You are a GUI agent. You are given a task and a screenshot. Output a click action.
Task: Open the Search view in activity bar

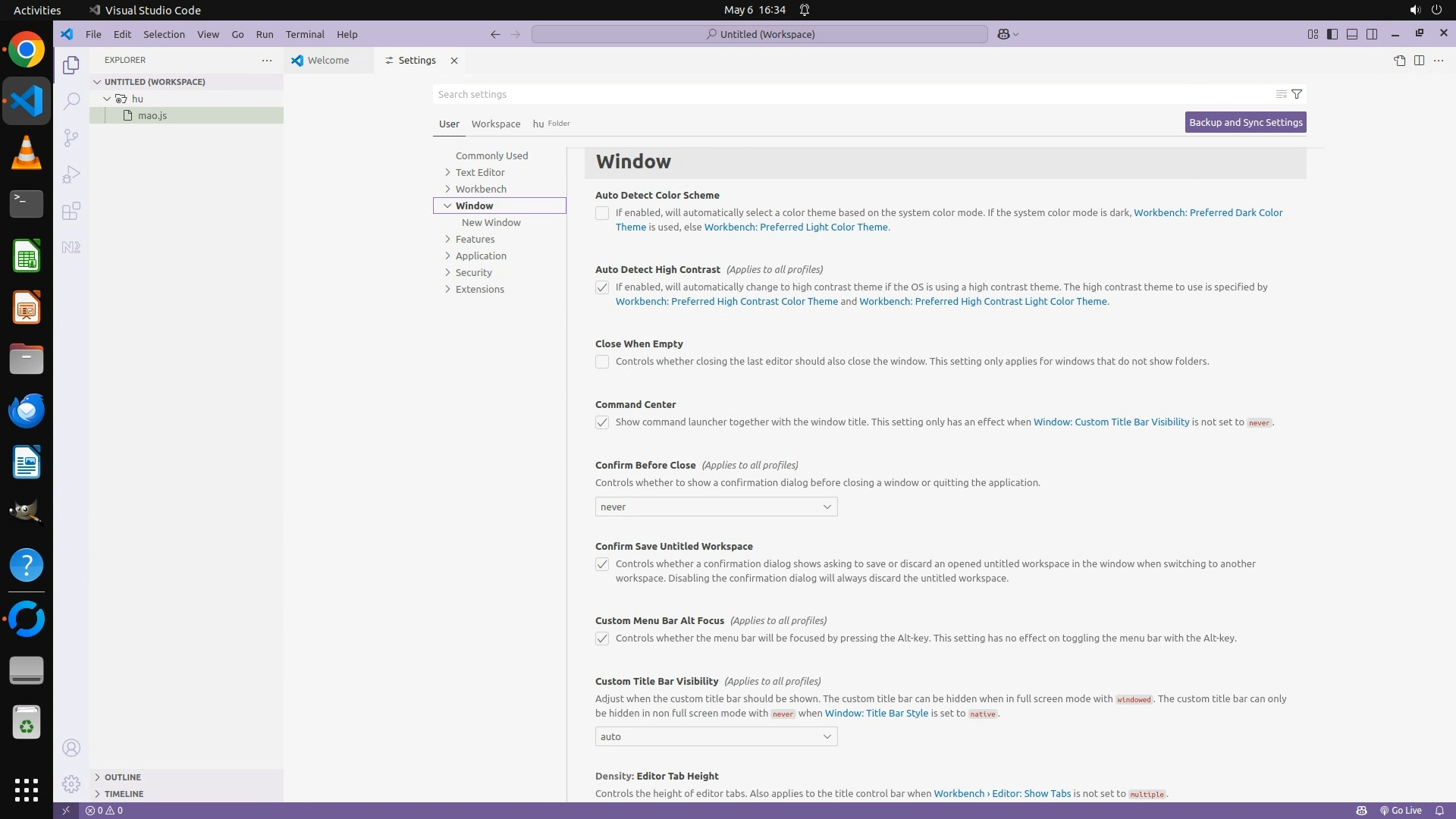tap(71, 102)
